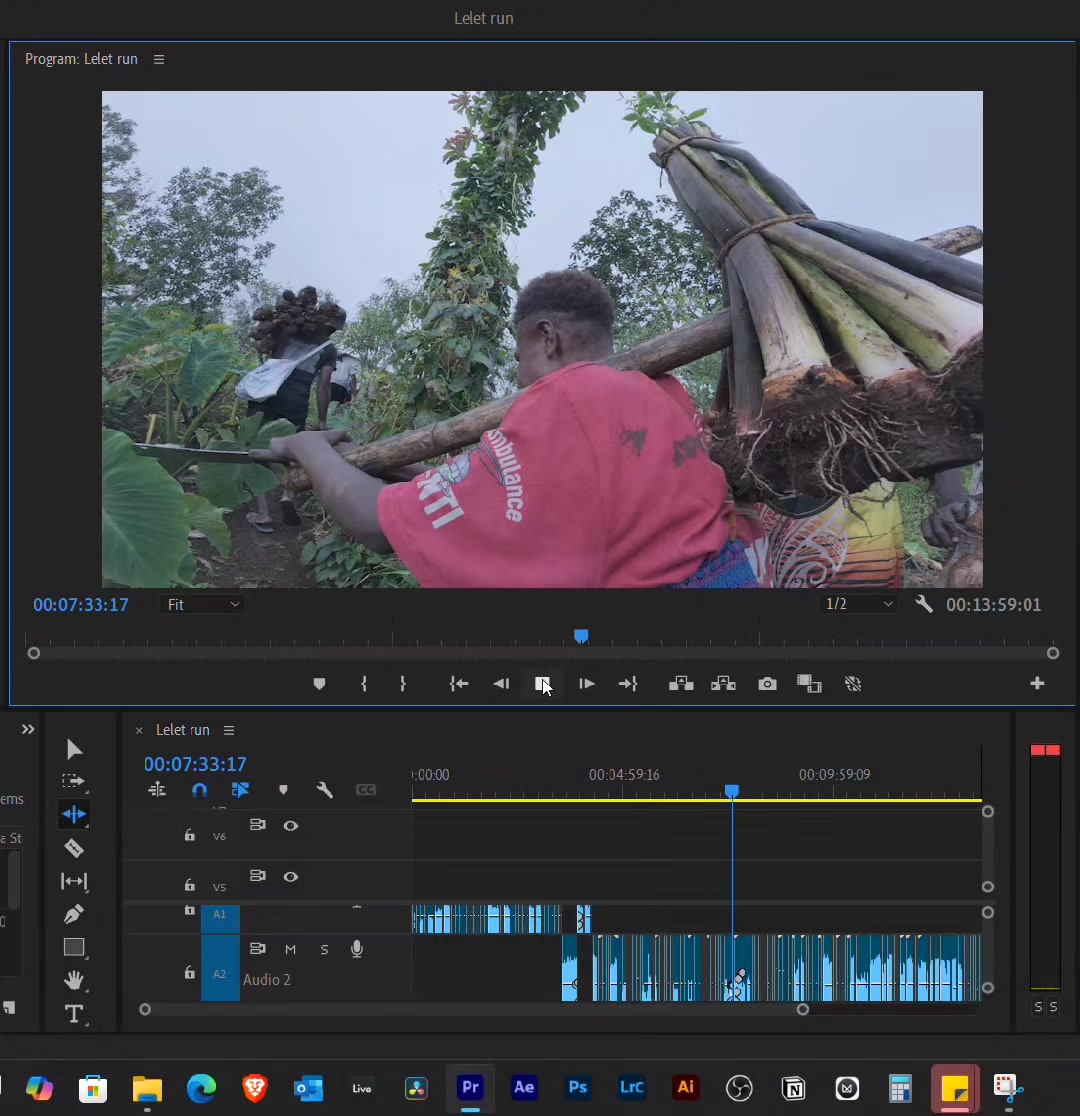This screenshot has height=1116, width=1080.
Task: Add marker in Program monitor
Action: pos(319,684)
